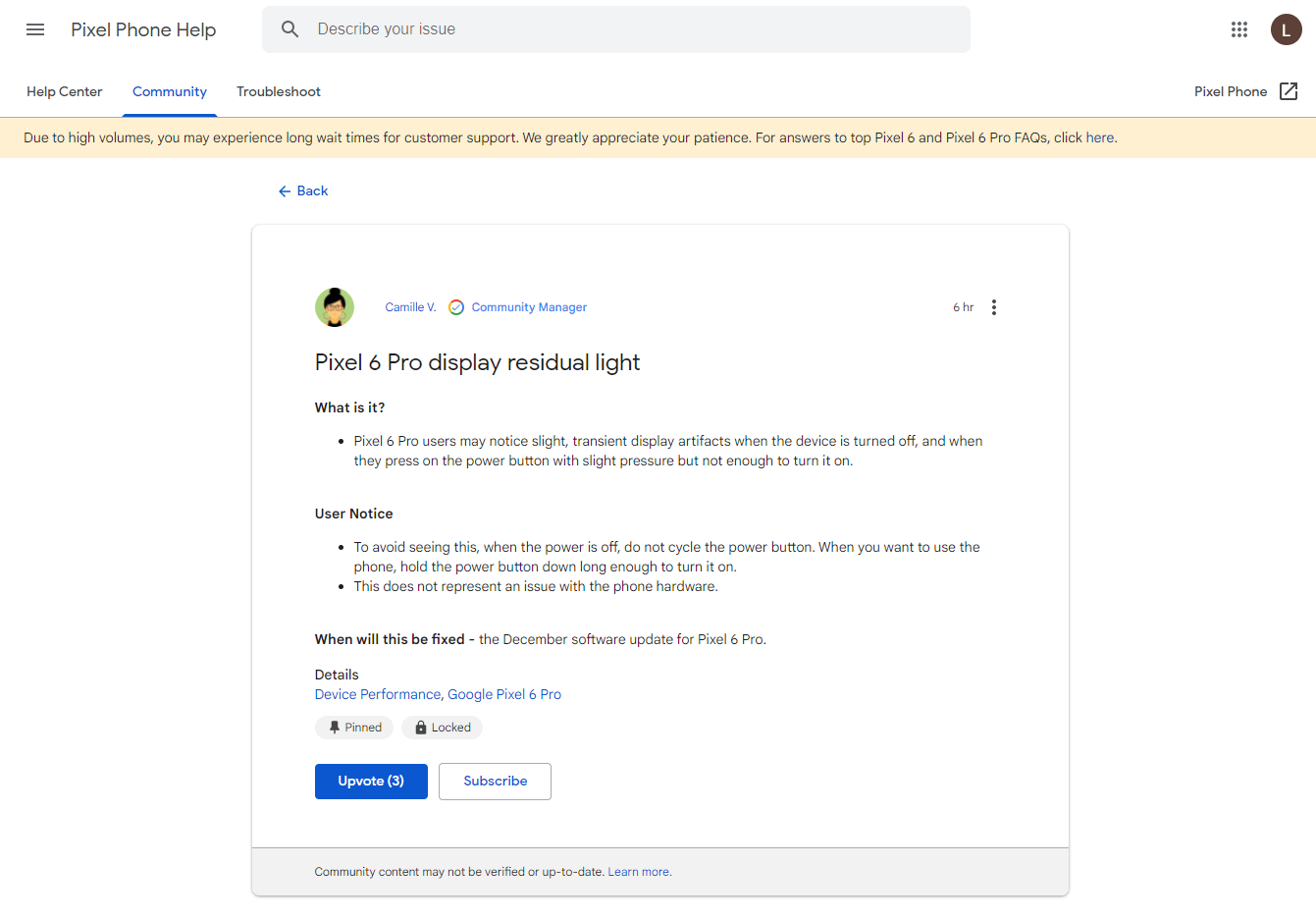The image size is (1316, 920).
Task: Open the Device Performance category link
Action: (378, 694)
